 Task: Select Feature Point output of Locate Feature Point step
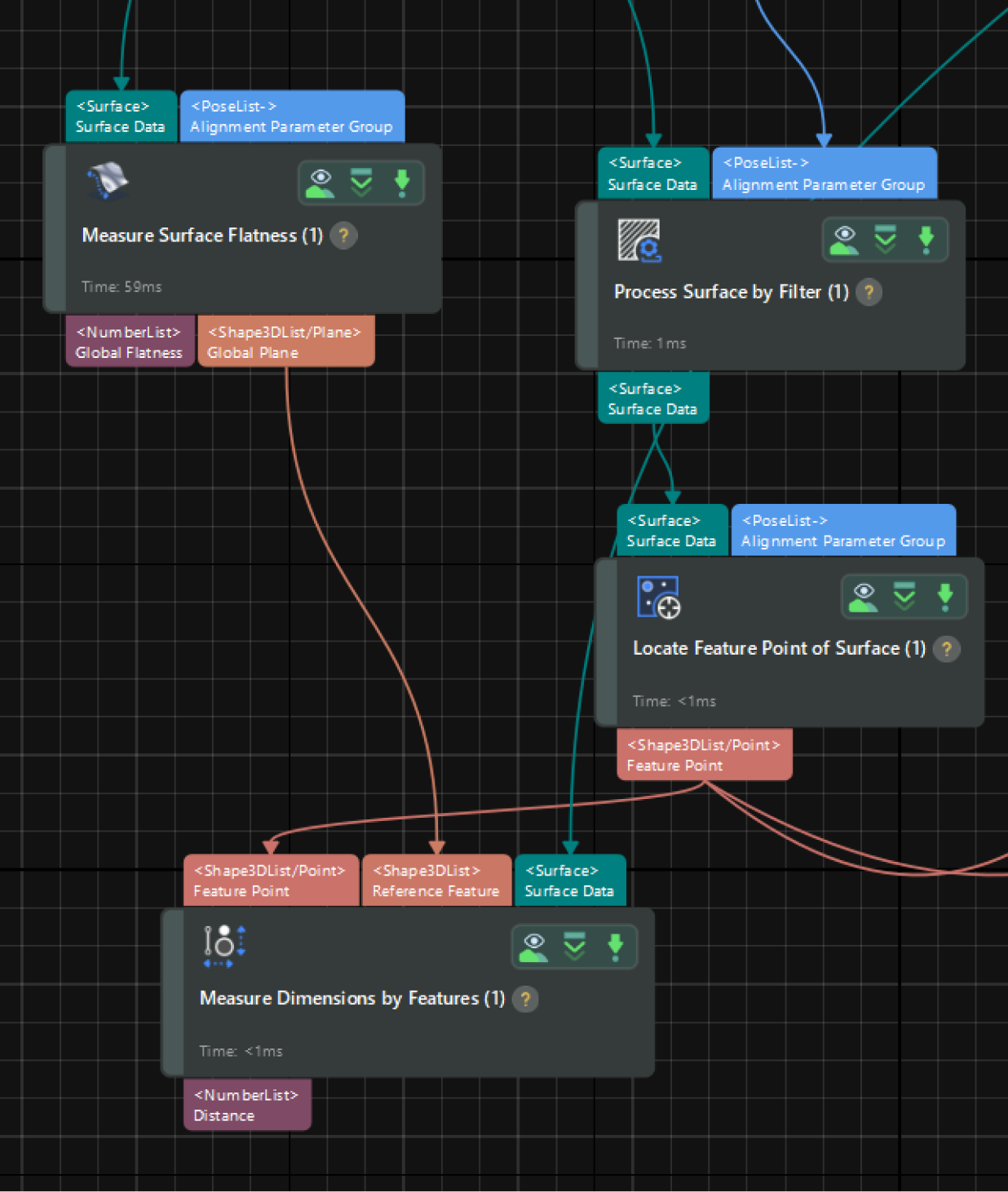click(705, 755)
